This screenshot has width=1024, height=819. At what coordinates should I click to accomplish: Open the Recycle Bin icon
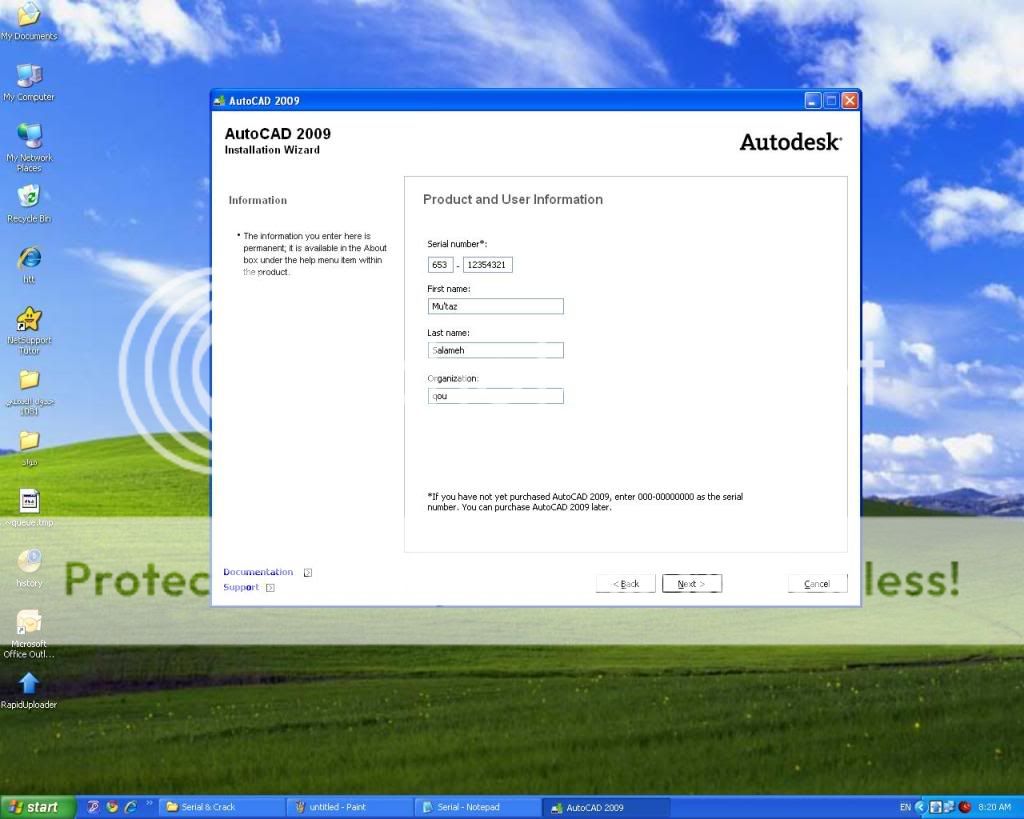coord(29,197)
